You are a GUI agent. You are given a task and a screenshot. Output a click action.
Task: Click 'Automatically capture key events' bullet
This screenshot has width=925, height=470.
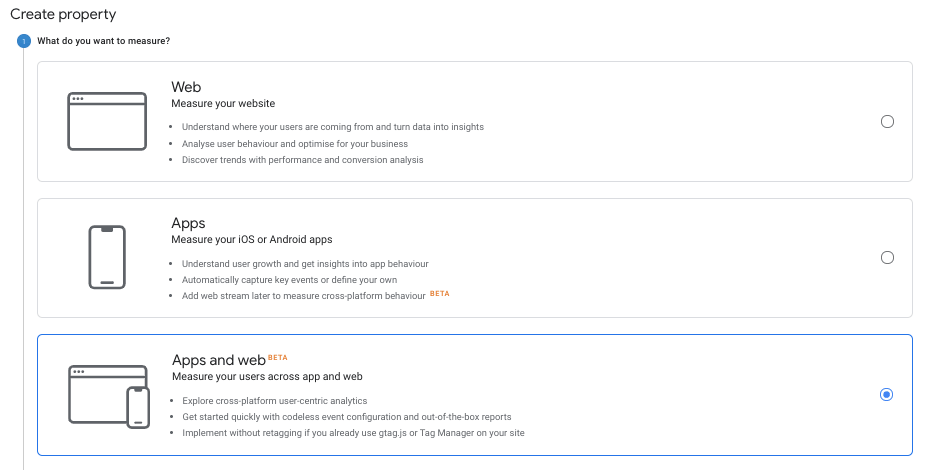click(x=290, y=280)
